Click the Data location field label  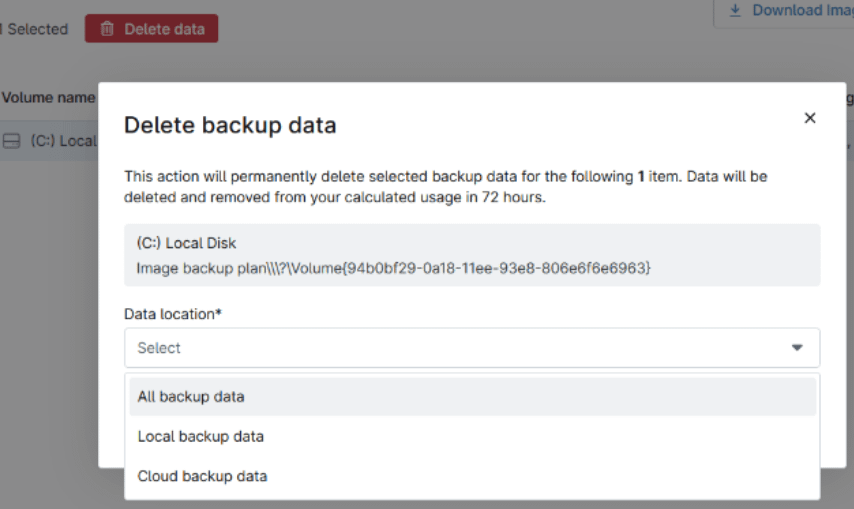(x=172, y=314)
